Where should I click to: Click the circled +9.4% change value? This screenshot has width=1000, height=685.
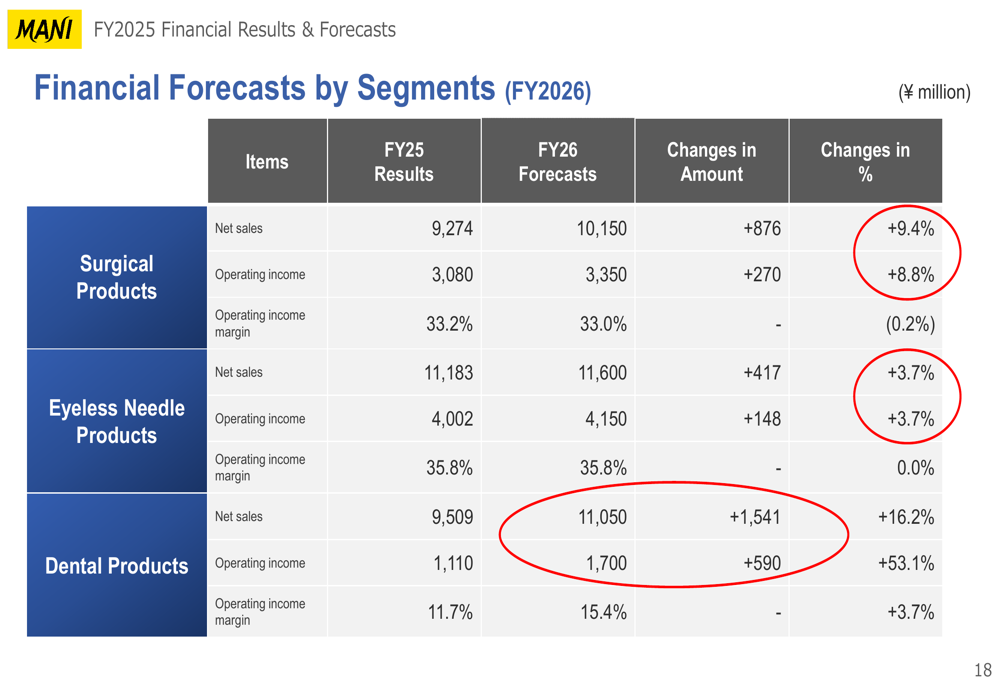click(x=910, y=229)
